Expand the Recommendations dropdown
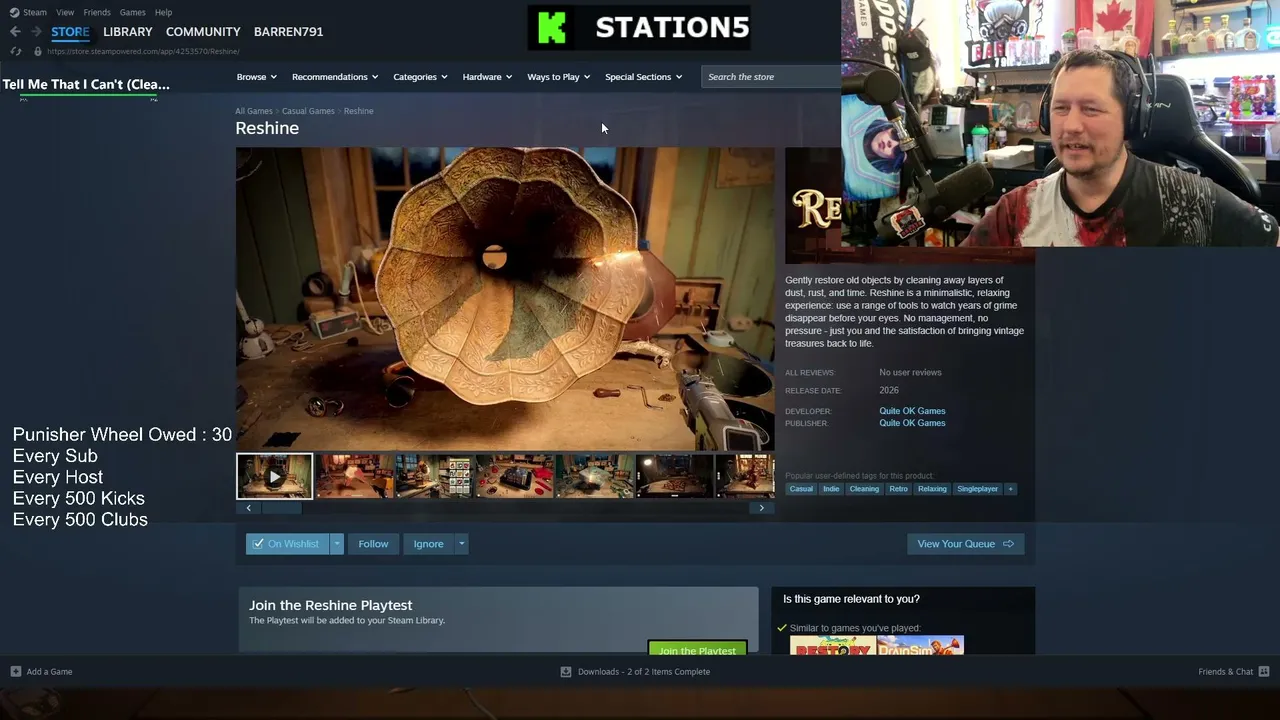Viewport: 1280px width, 720px height. click(335, 77)
